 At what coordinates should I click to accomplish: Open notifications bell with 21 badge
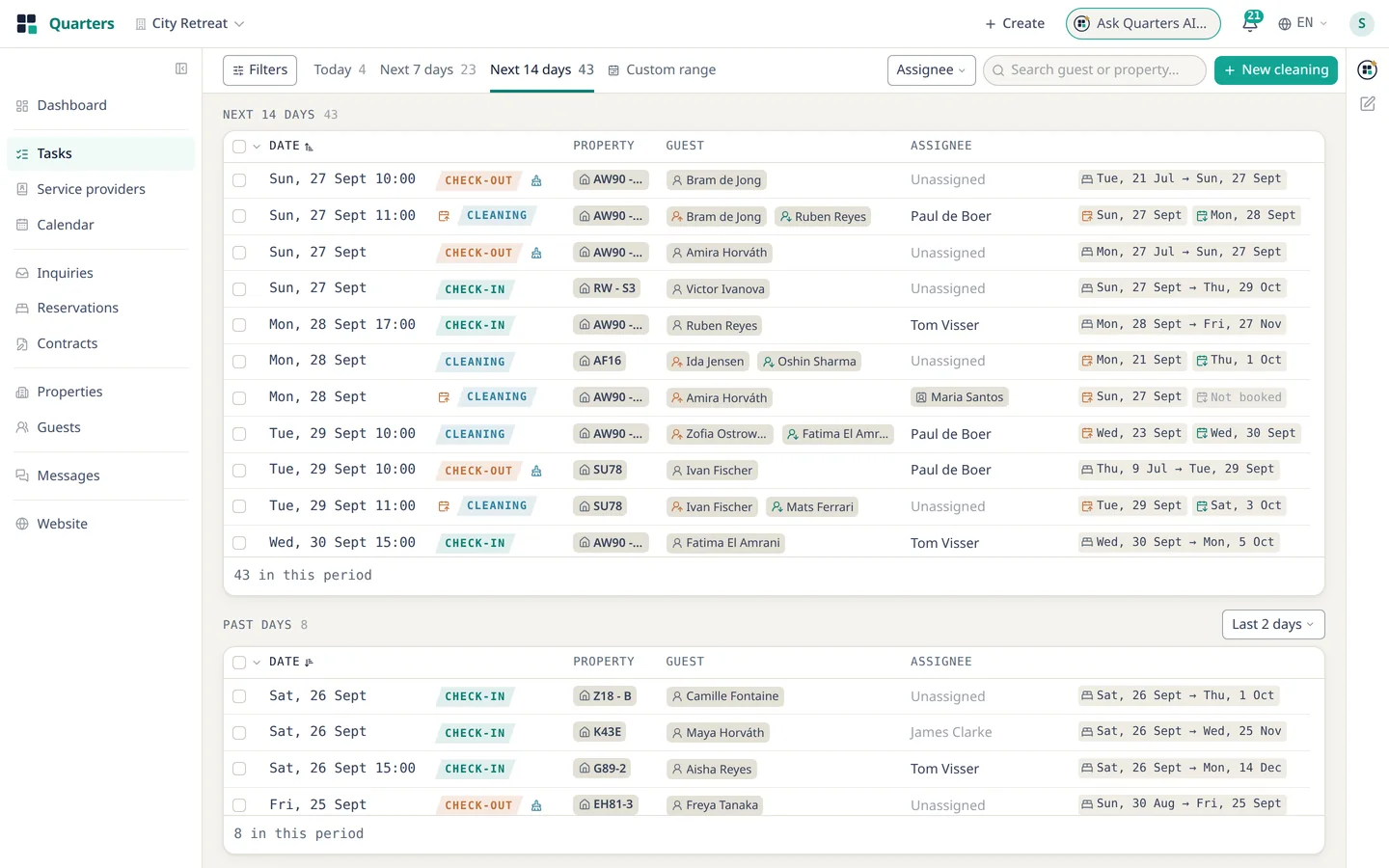pyautogui.click(x=1250, y=22)
